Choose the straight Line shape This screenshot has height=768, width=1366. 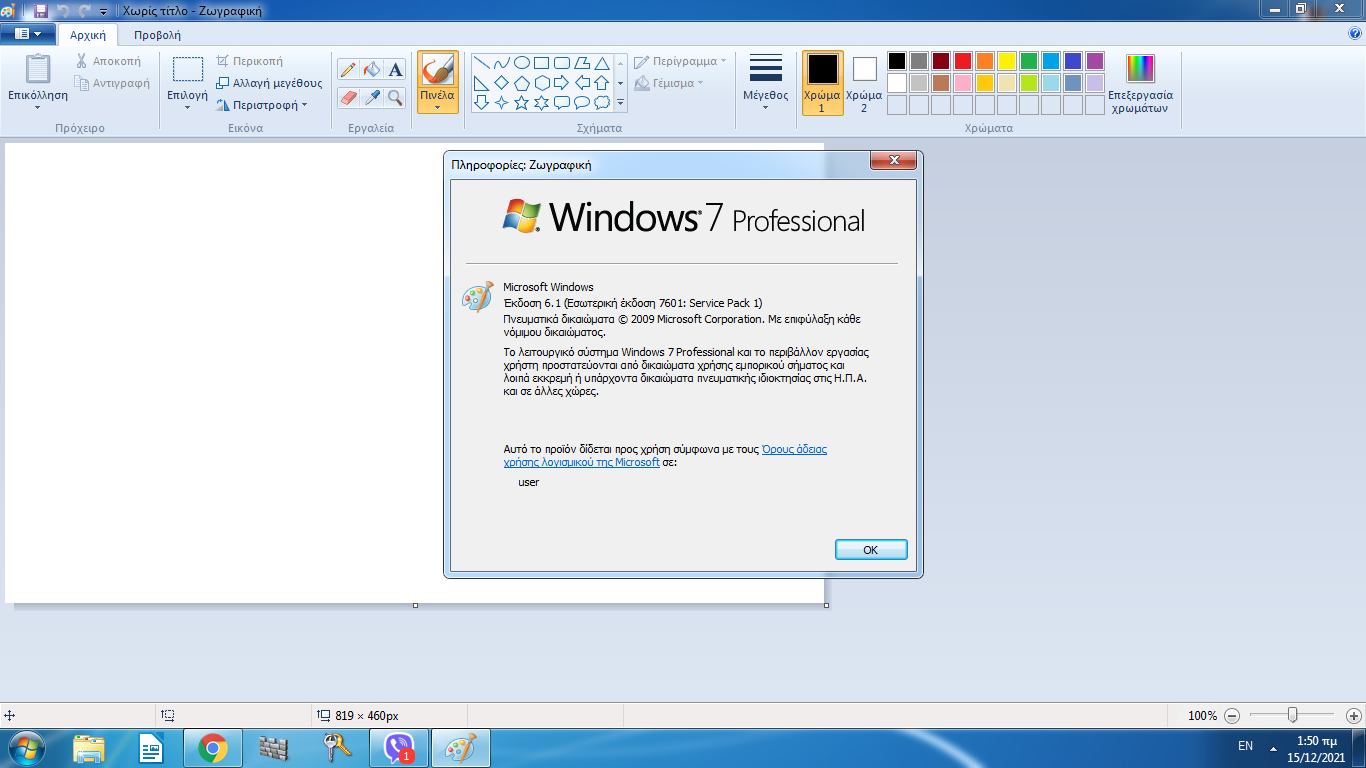pyautogui.click(x=481, y=62)
